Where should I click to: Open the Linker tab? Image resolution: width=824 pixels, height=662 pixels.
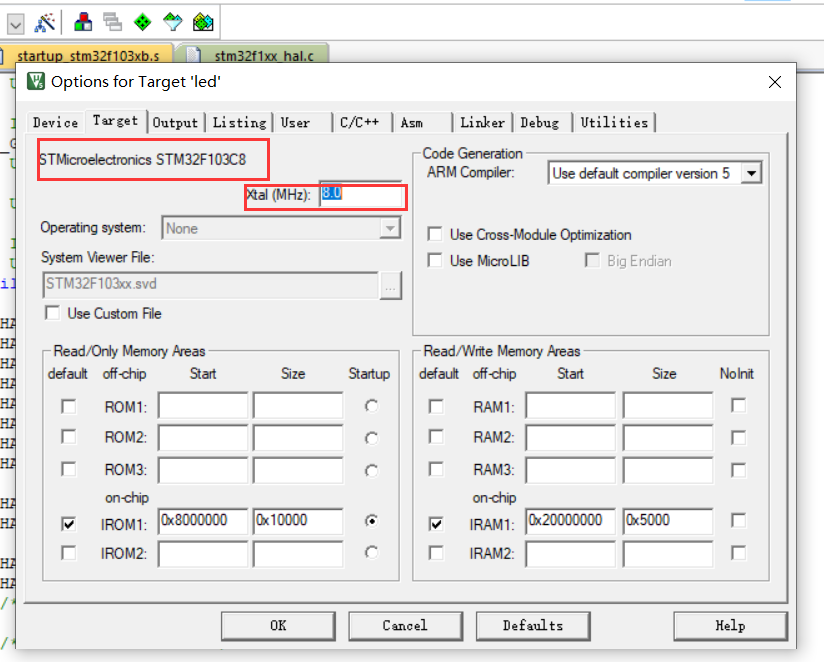click(x=482, y=122)
